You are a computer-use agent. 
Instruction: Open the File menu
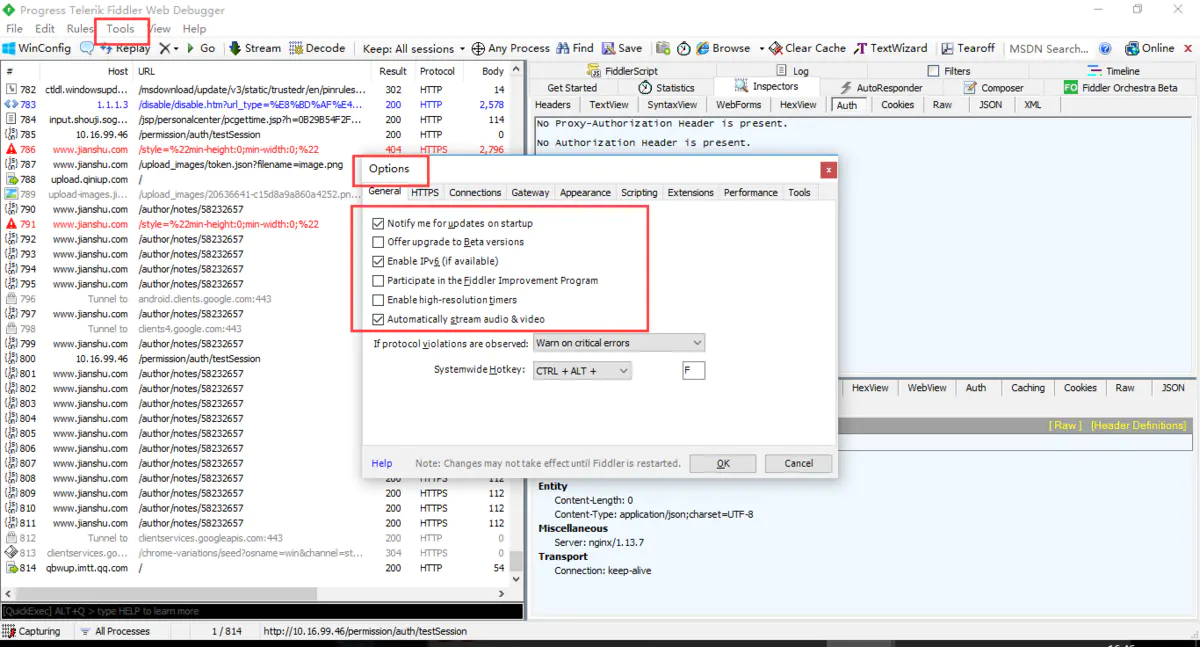(x=14, y=29)
